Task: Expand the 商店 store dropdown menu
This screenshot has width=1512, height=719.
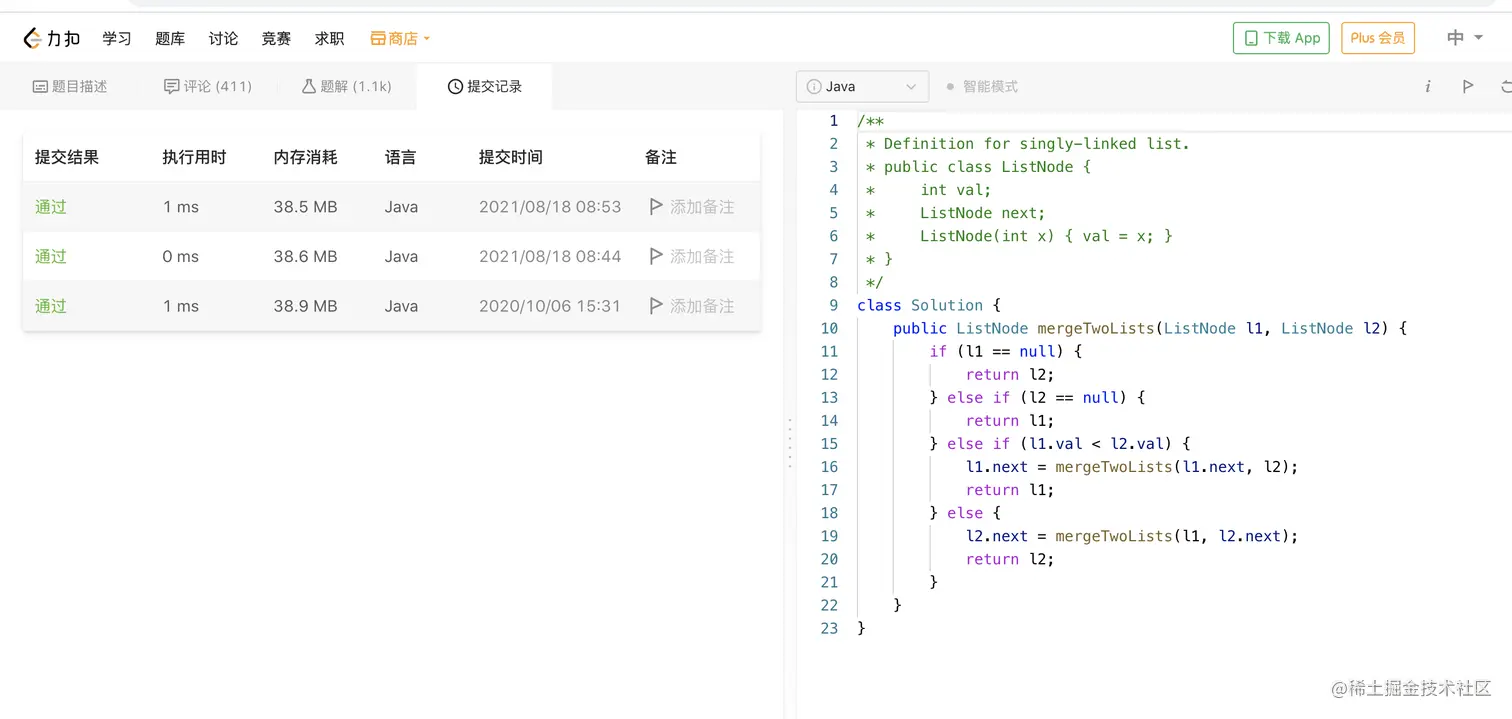Action: 400,38
